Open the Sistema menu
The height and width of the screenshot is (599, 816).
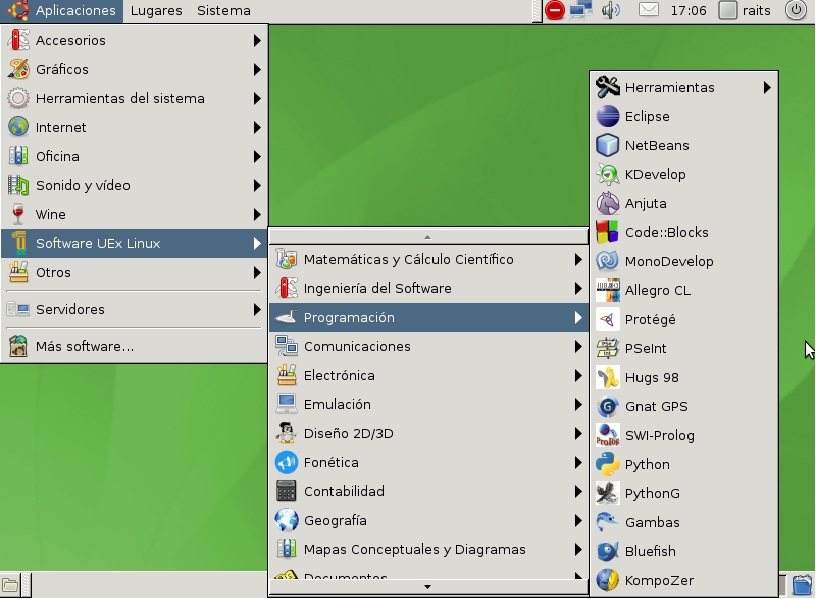click(x=223, y=11)
